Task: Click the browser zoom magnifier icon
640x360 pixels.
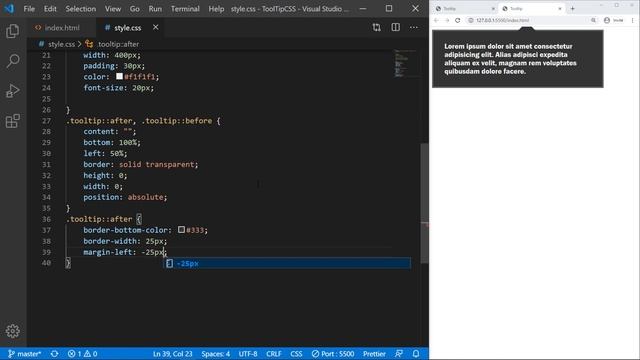Action: pyautogui.click(x=593, y=20)
